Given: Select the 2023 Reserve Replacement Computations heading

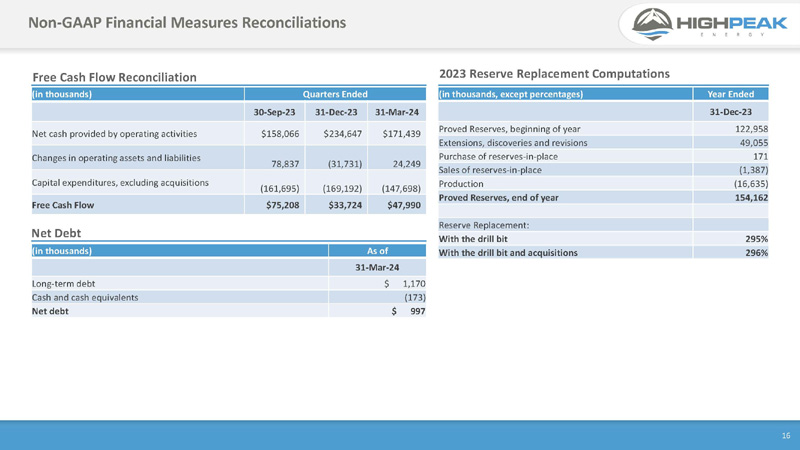Looking at the screenshot, I should click(x=554, y=74).
